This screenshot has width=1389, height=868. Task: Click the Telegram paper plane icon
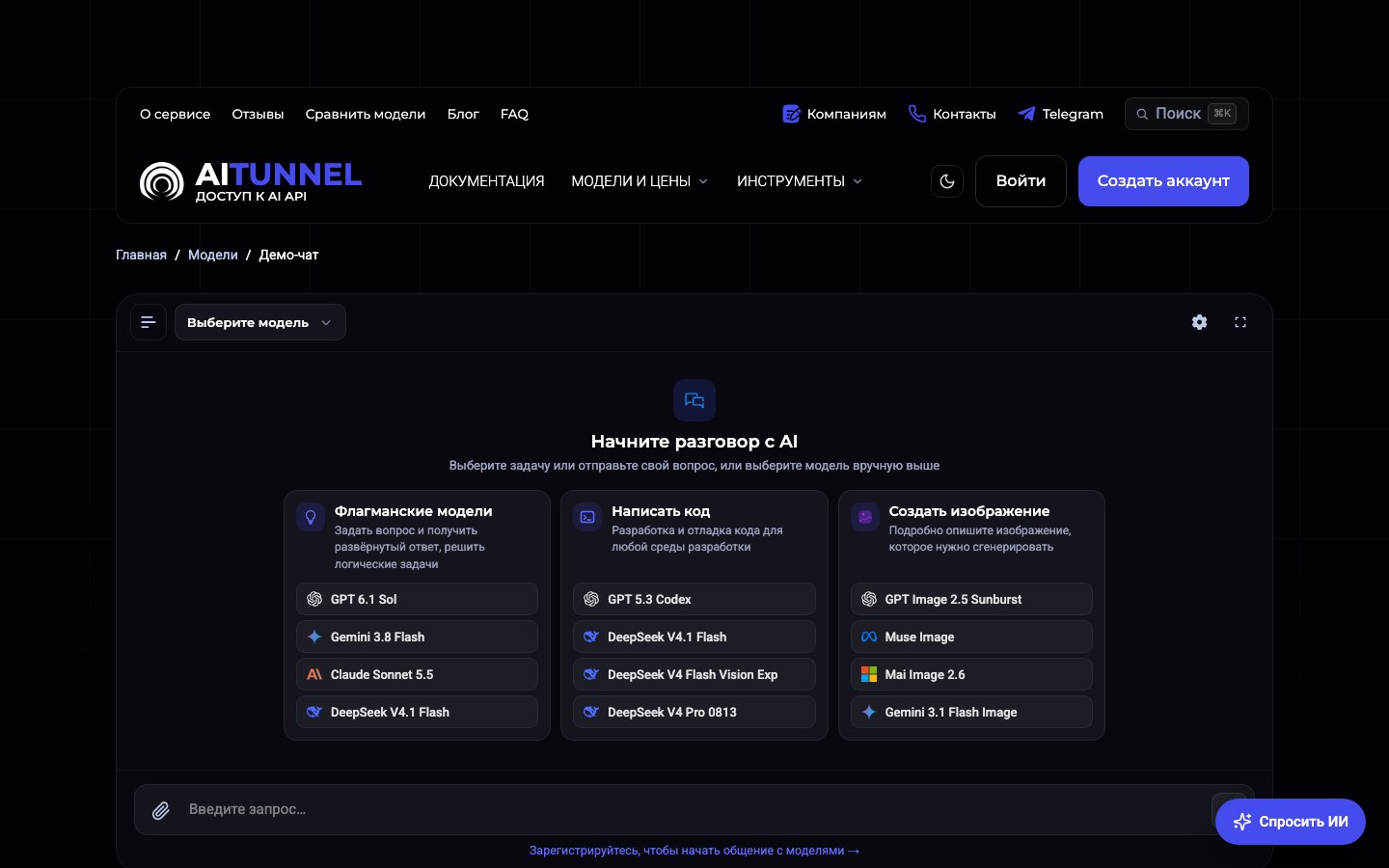[x=1026, y=114]
